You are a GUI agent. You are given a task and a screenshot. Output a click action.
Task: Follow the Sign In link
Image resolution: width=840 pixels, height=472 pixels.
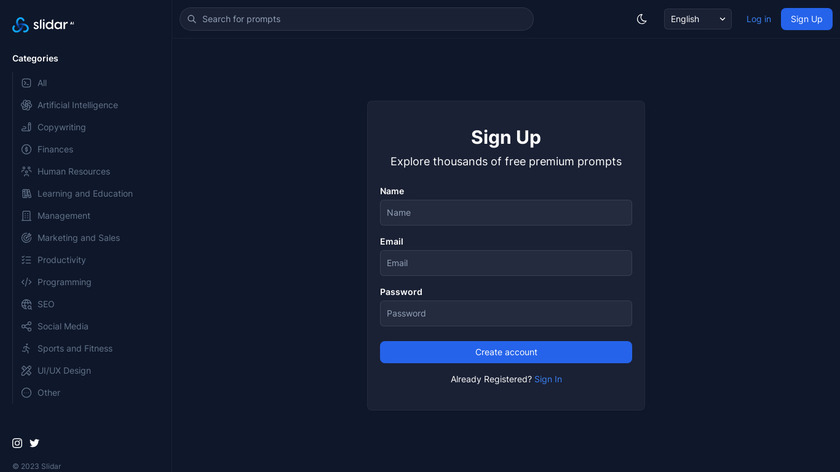[548, 380]
